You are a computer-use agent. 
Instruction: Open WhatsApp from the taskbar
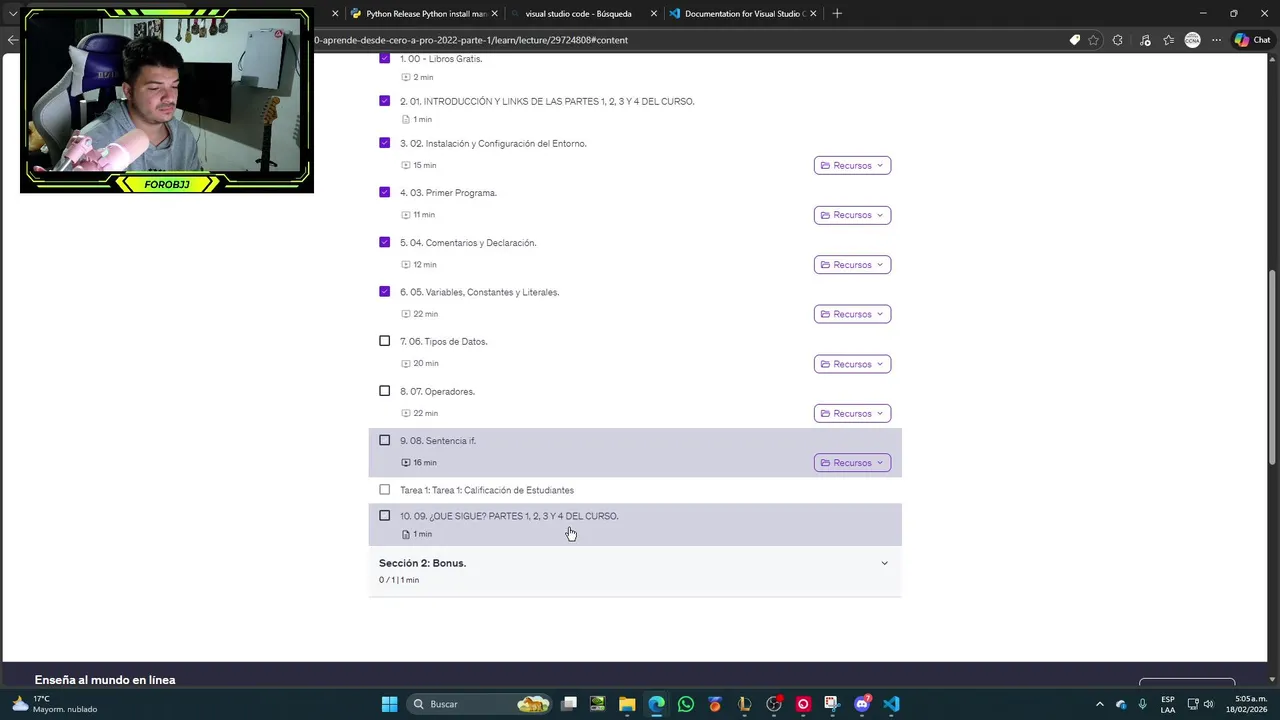click(x=685, y=704)
